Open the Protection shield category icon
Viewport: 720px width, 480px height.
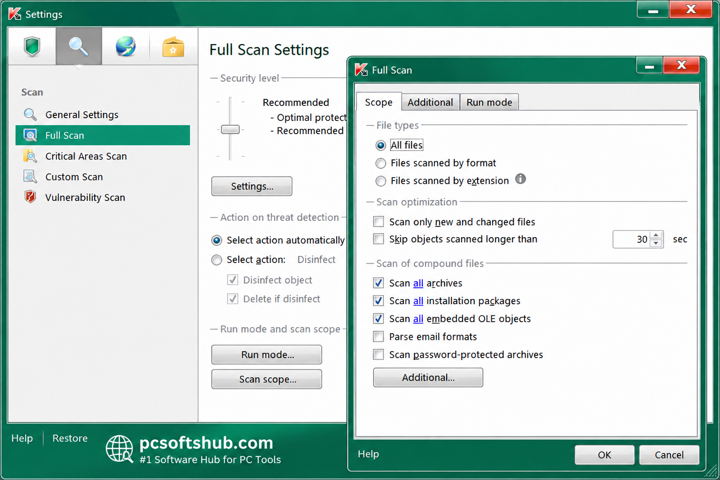[32, 46]
